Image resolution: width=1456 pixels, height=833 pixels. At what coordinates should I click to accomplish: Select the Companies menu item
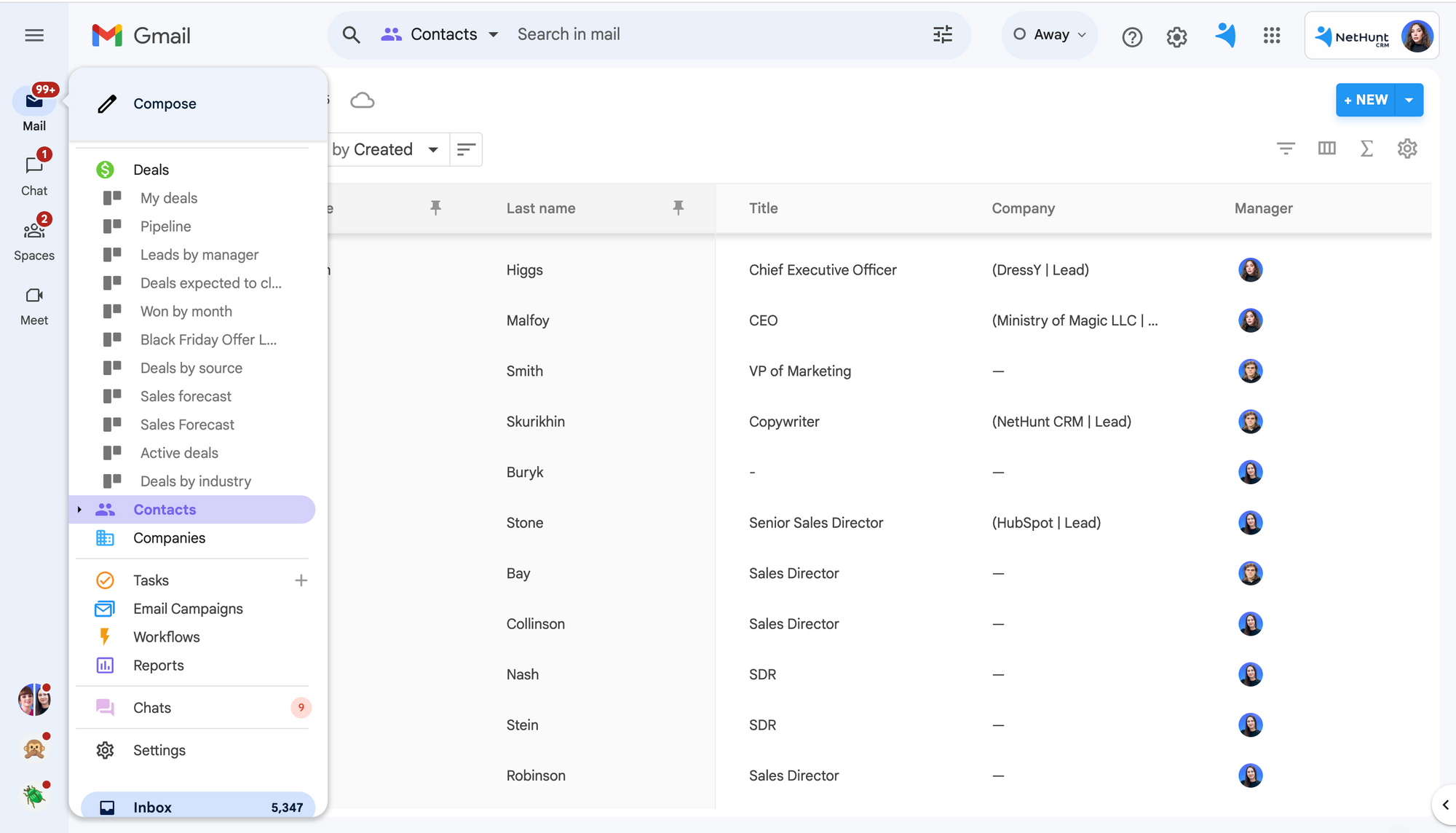coord(169,537)
